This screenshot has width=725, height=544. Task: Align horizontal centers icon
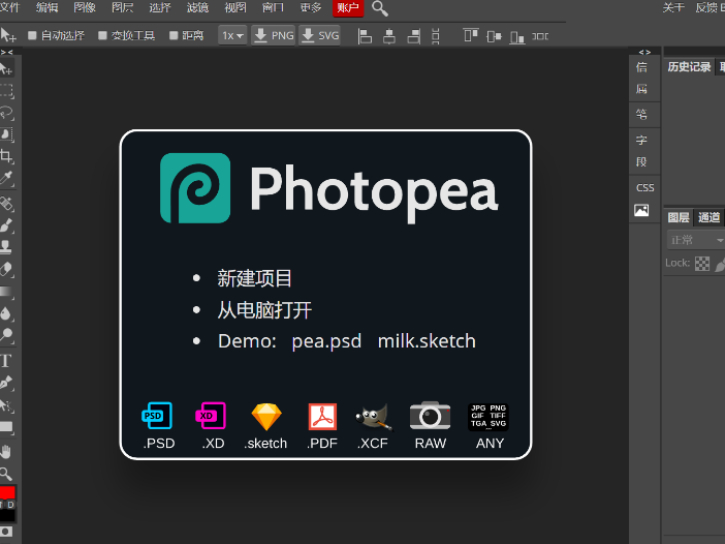pyautogui.click(x=389, y=36)
